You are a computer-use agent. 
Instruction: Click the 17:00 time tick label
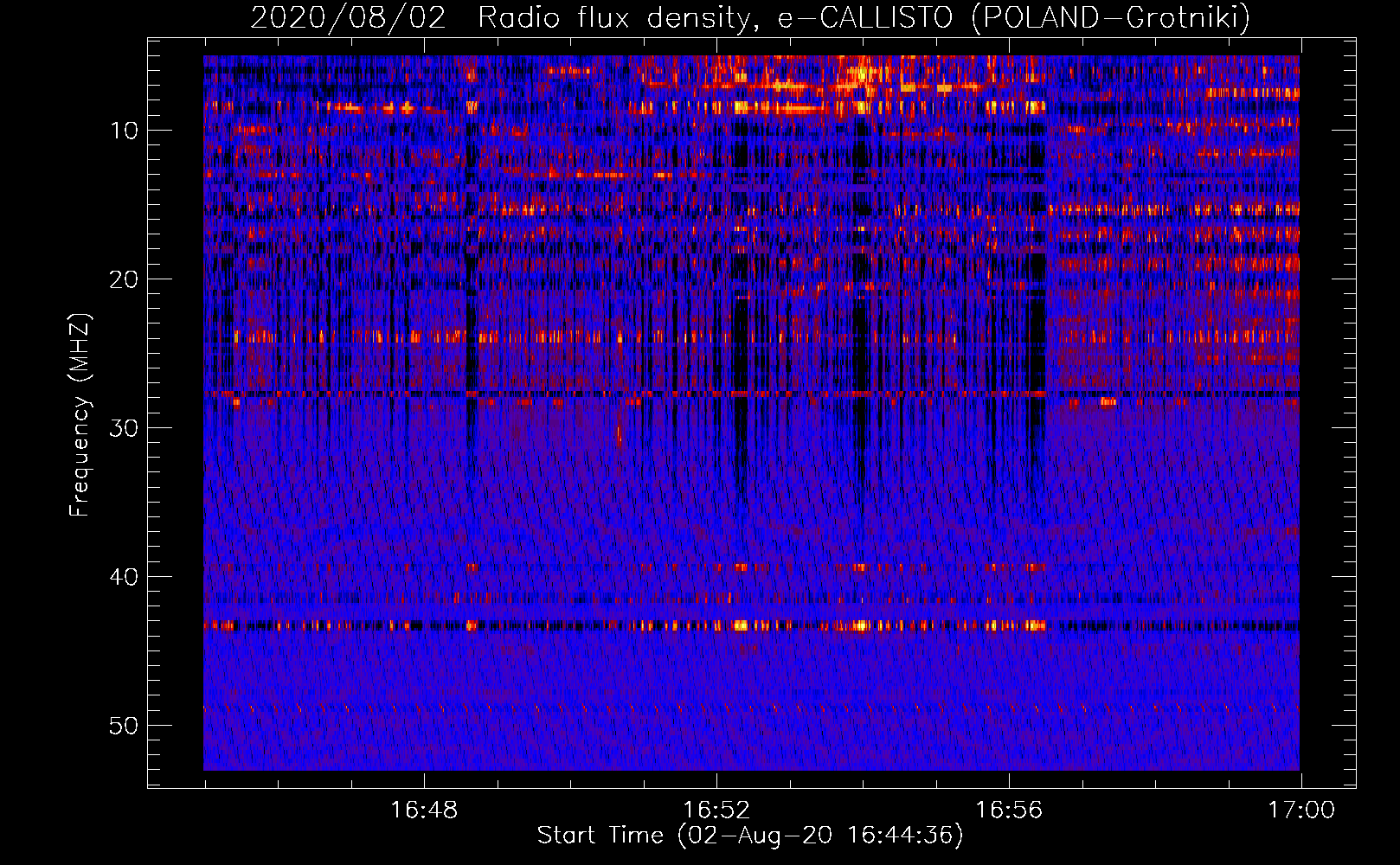point(1301,810)
